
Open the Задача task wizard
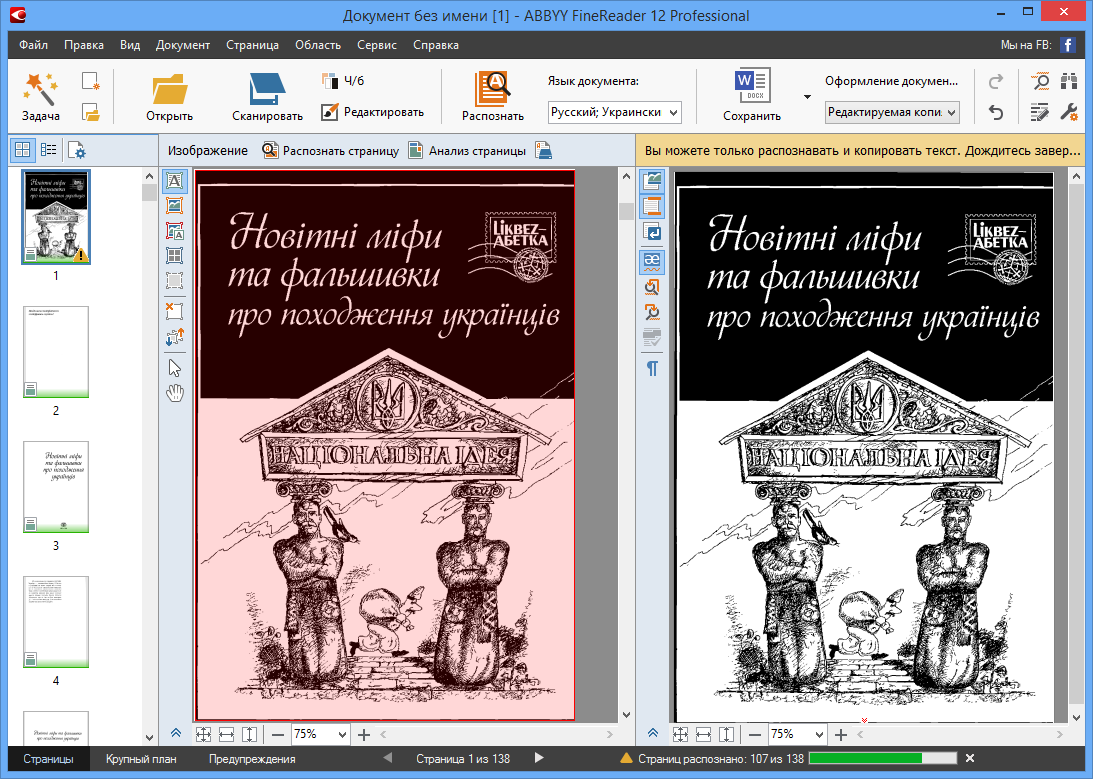(x=40, y=97)
